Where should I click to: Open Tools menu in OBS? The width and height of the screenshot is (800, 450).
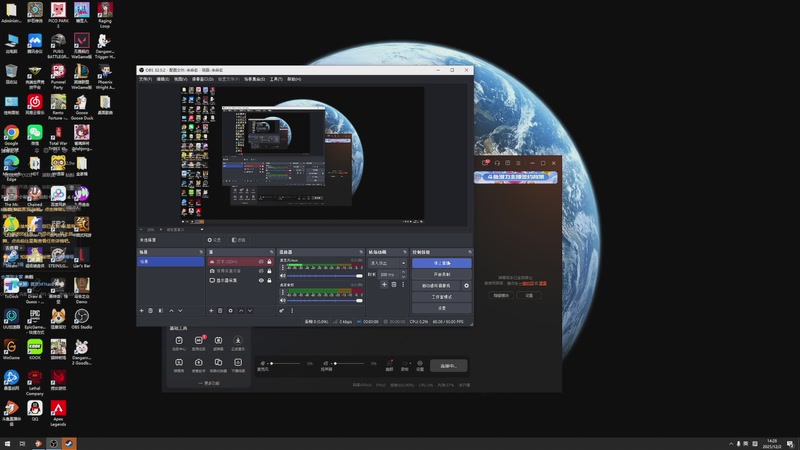pos(276,79)
